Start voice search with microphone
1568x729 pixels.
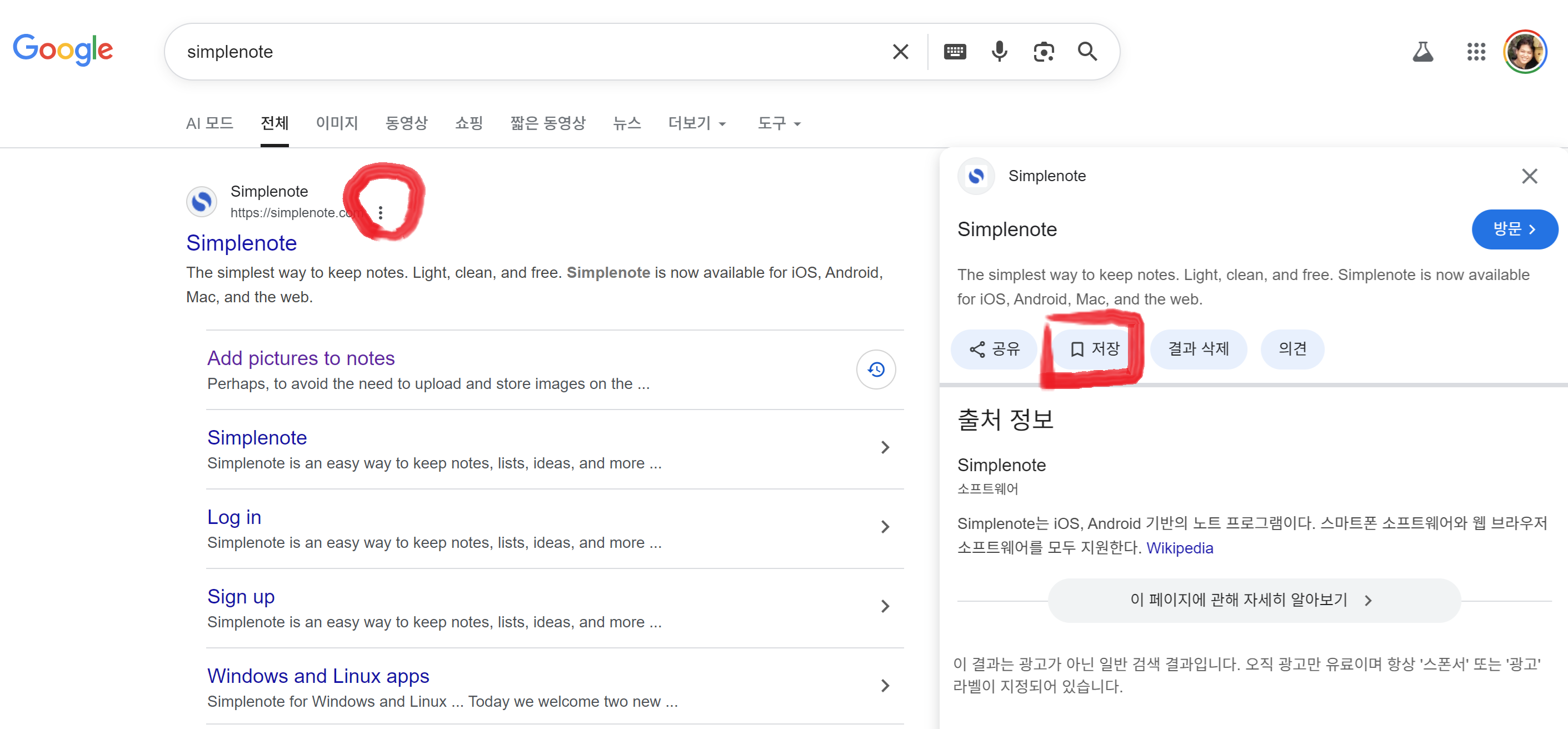point(999,52)
